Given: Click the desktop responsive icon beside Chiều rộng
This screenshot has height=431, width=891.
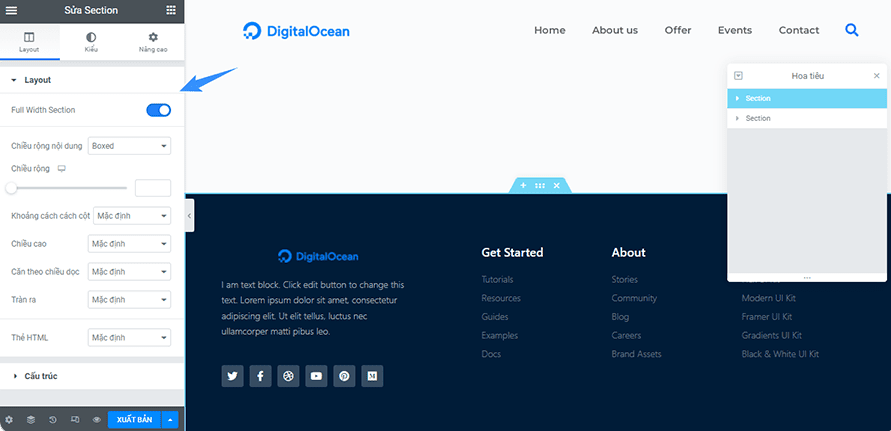Looking at the screenshot, I should pos(62,169).
